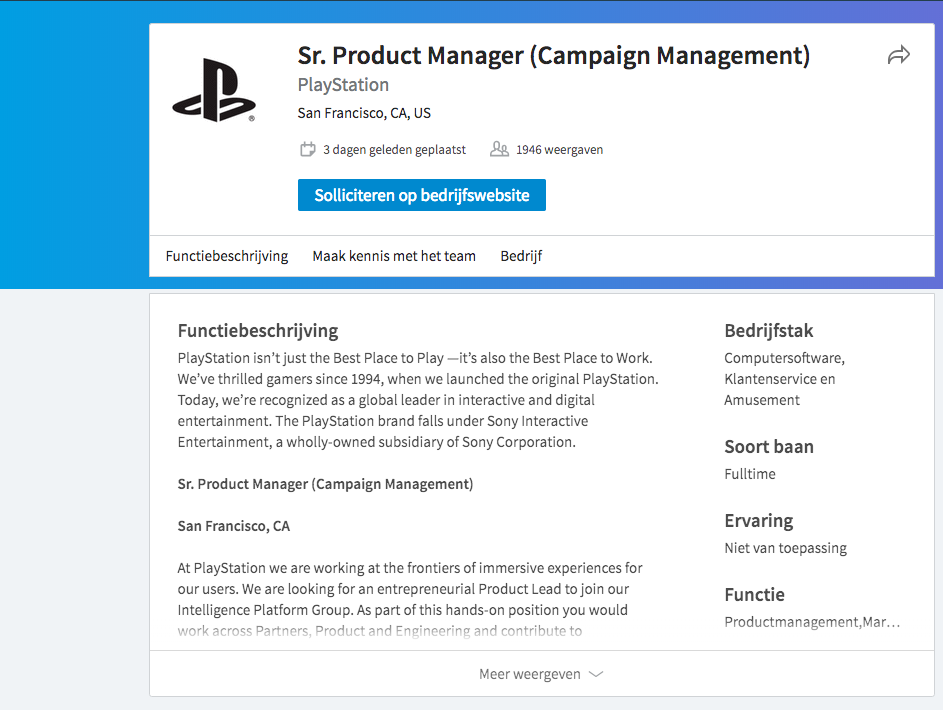Click the Bedrijfstak section heading
Image resolution: width=943 pixels, height=710 pixels.
click(x=769, y=331)
